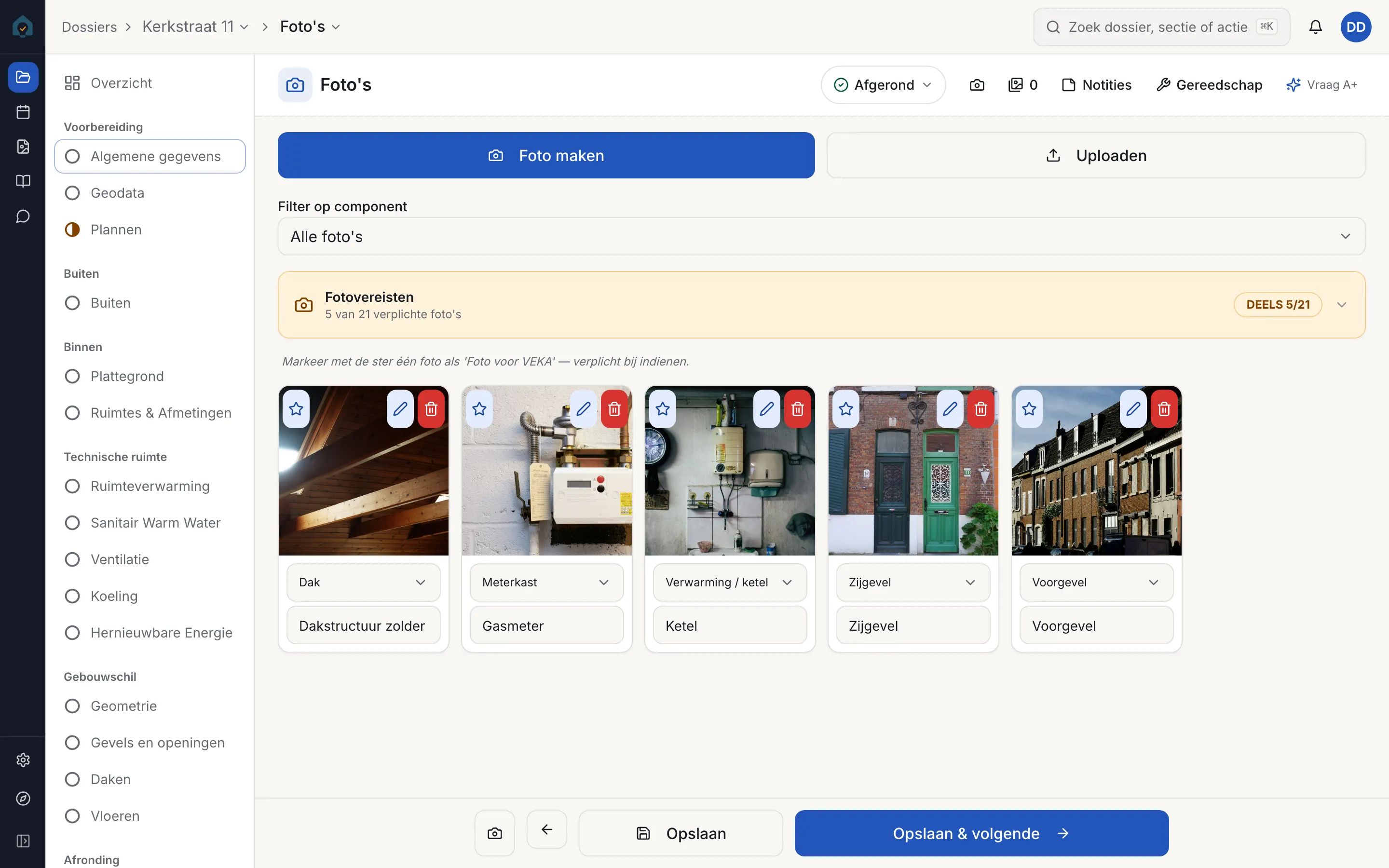Select Daken section in sidebar
Screen dimensions: 1389x868
point(150,779)
